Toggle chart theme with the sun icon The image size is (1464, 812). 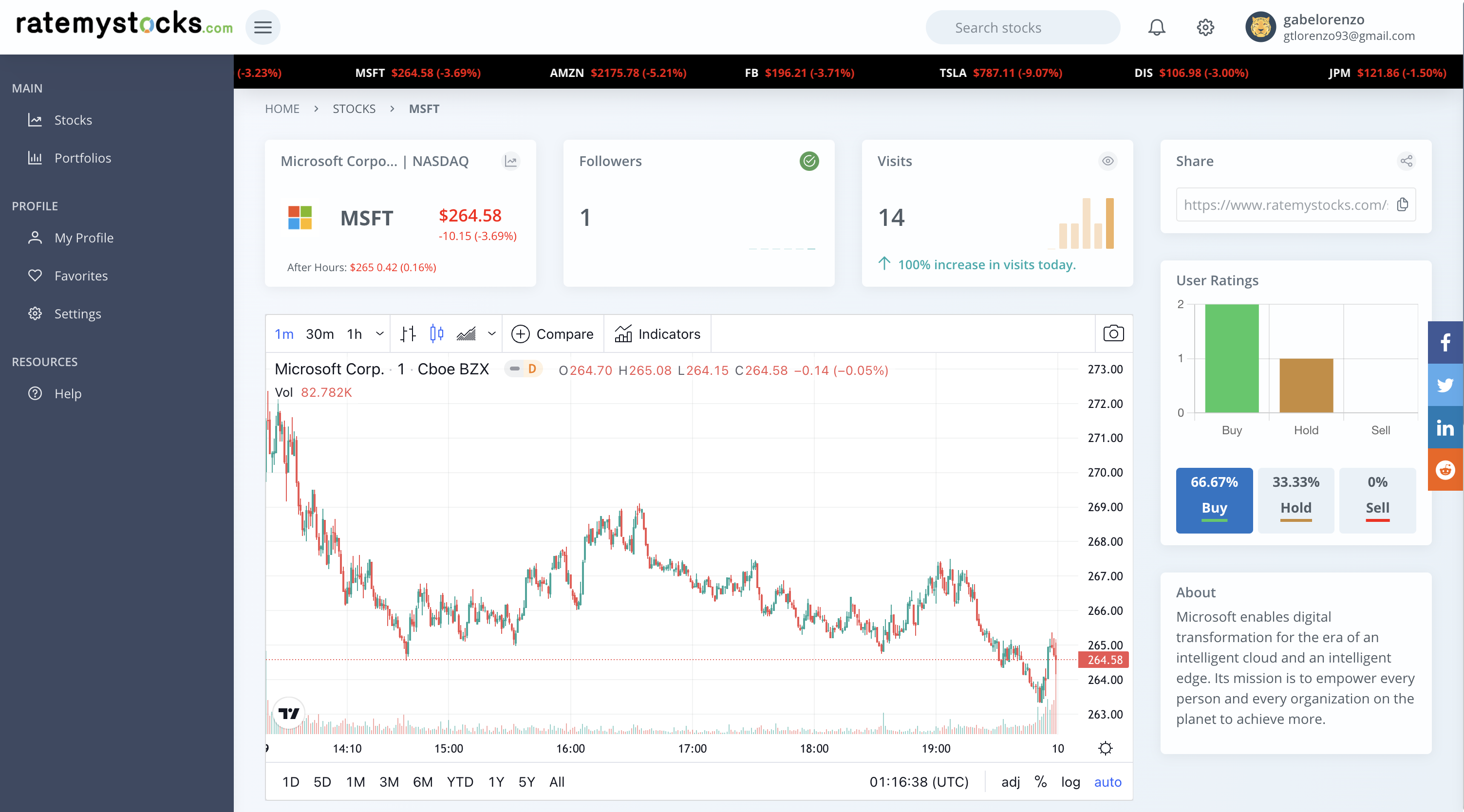pyautogui.click(x=1105, y=748)
